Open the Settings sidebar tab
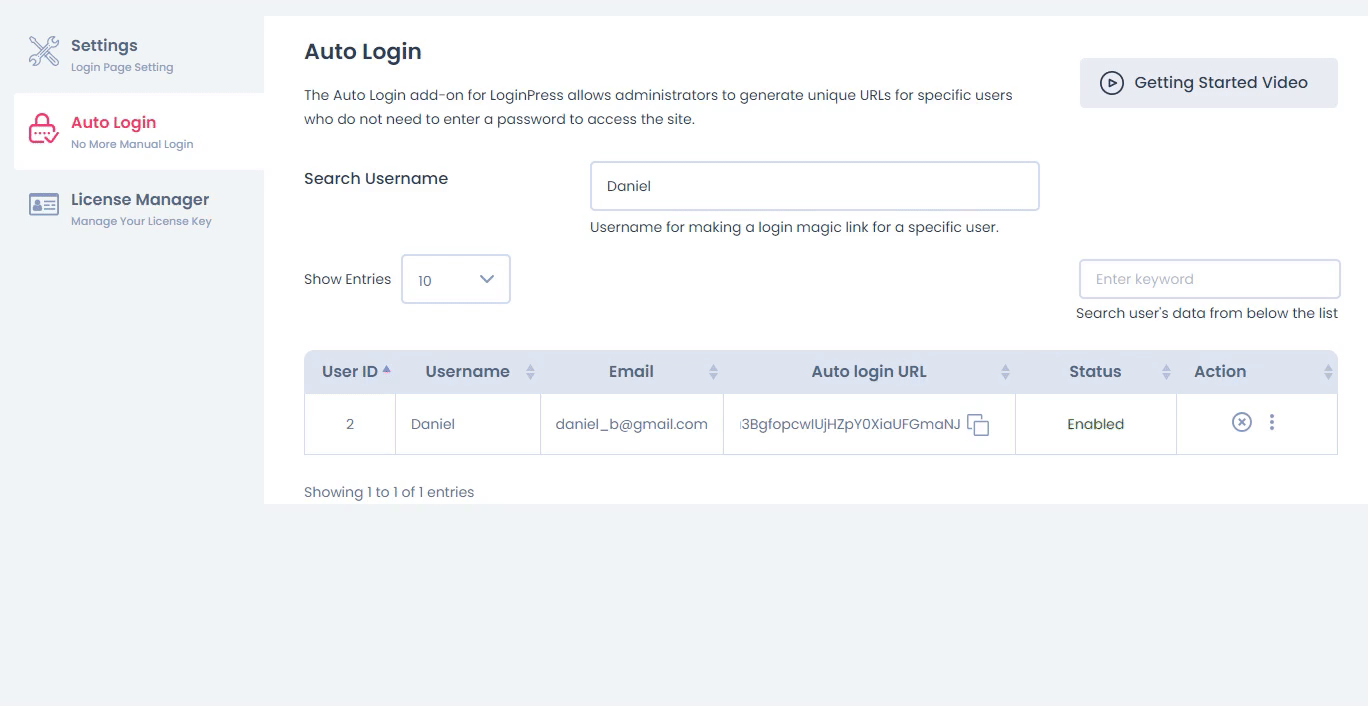1368x706 pixels. point(139,54)
